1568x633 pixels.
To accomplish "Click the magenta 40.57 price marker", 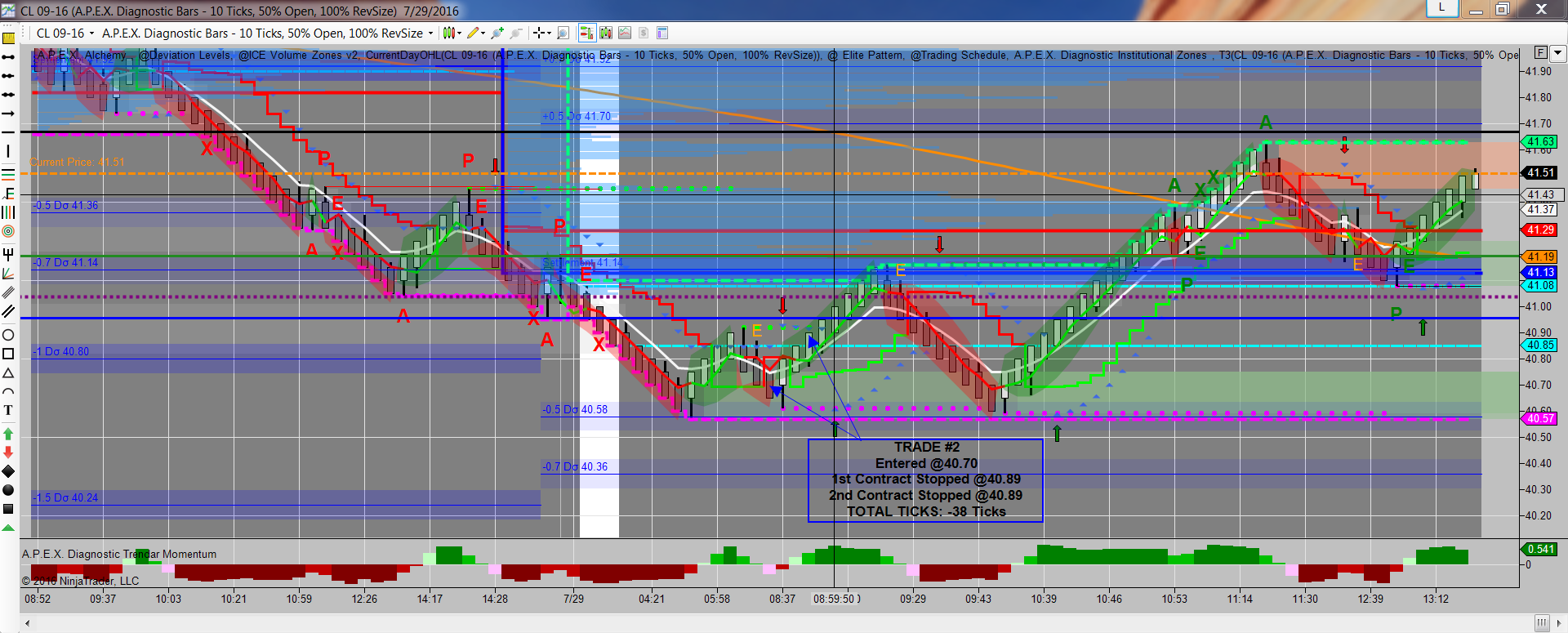I will tap(1540, 418).
